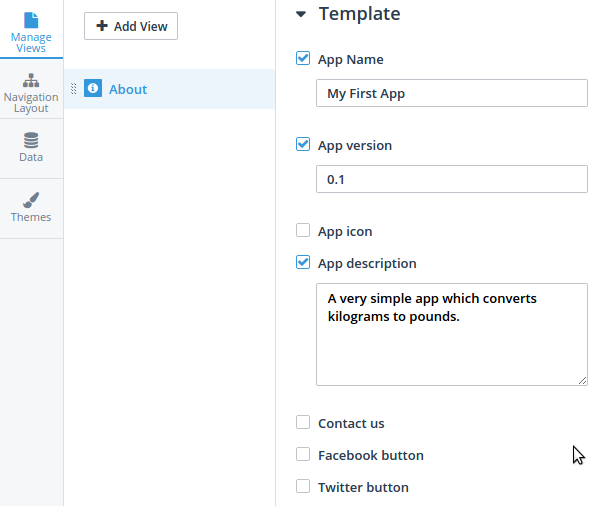Open the Manage Views tab
This screenshot has width=600, height=506.
[31, 30]
